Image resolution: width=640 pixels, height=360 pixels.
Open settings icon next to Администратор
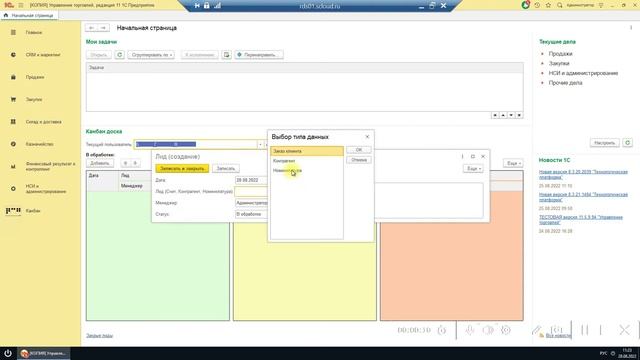point(601,5)
